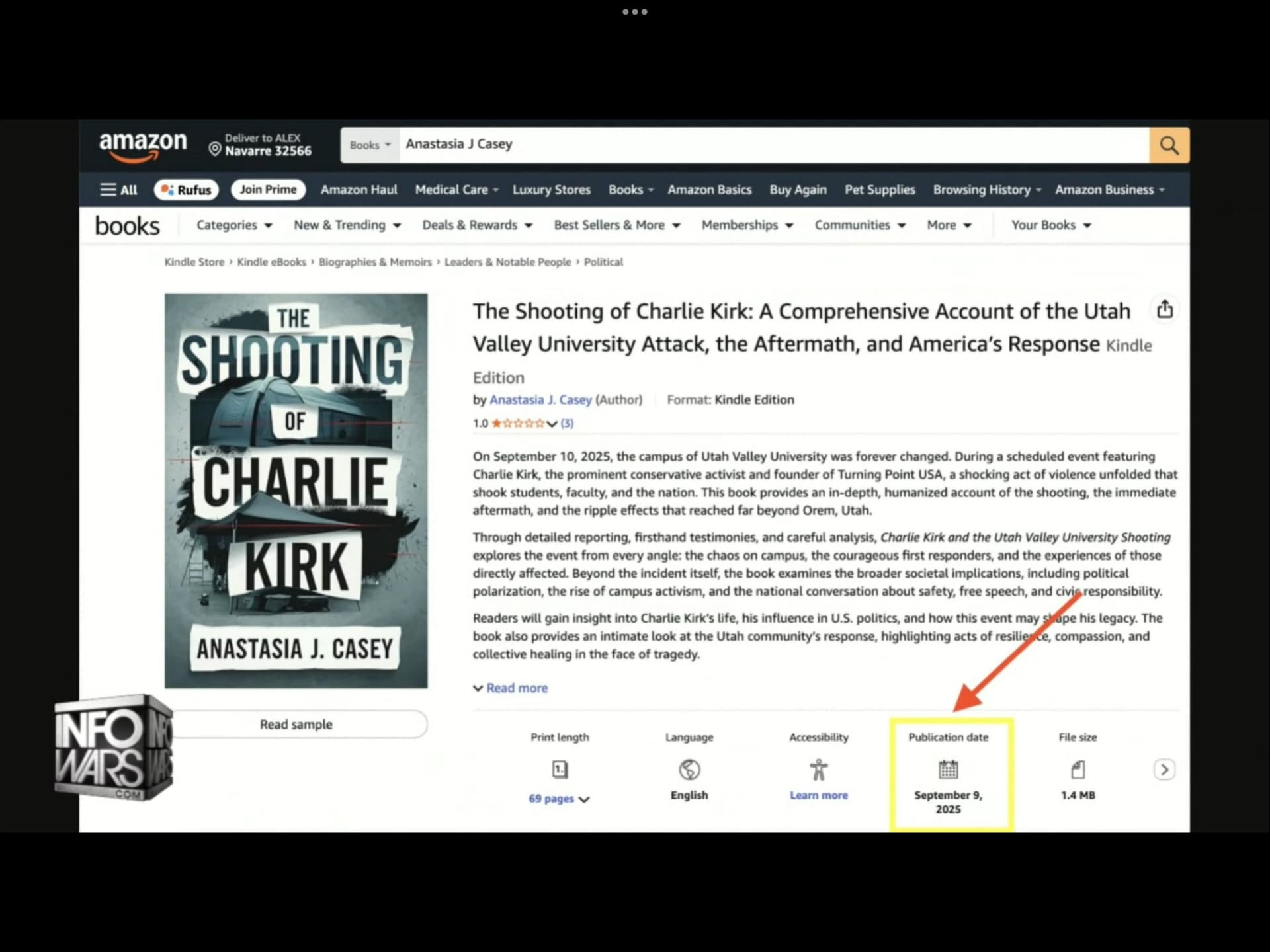1270x952 pixels.
Task: Click the next arrow in details carousel
Action: tap(1164, 770)
